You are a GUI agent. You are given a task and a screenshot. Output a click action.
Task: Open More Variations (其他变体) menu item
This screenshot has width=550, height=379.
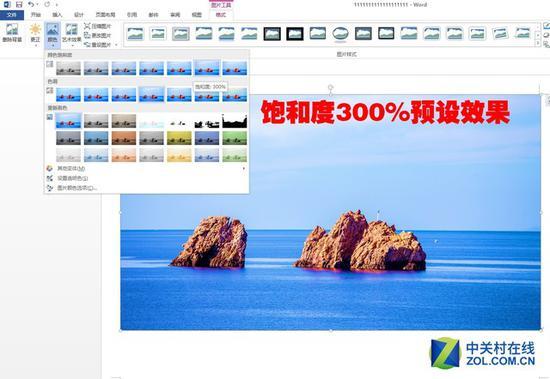pyautogui.click(x=146, y=168)
